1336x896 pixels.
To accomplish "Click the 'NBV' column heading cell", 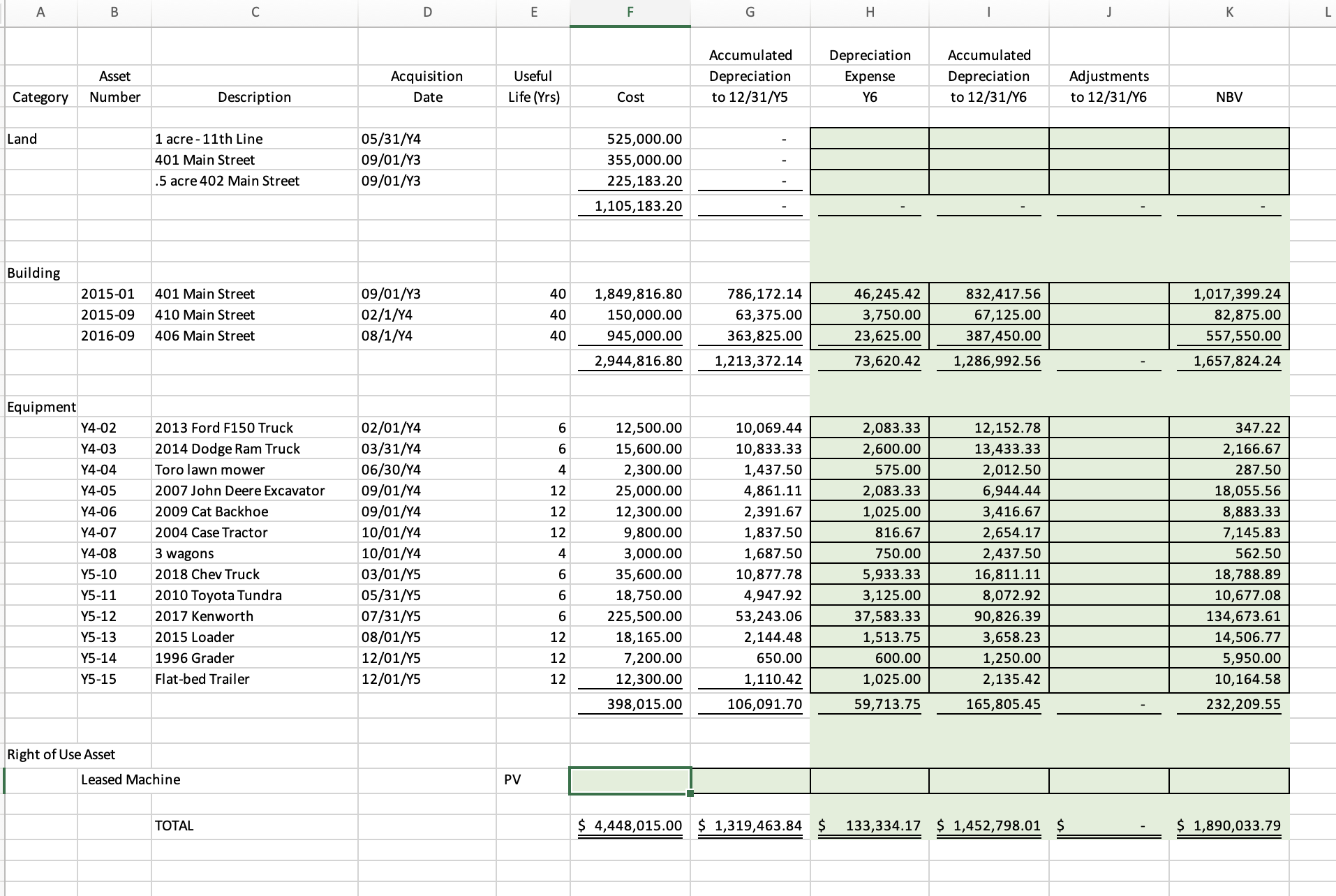I will point(1229,97).
